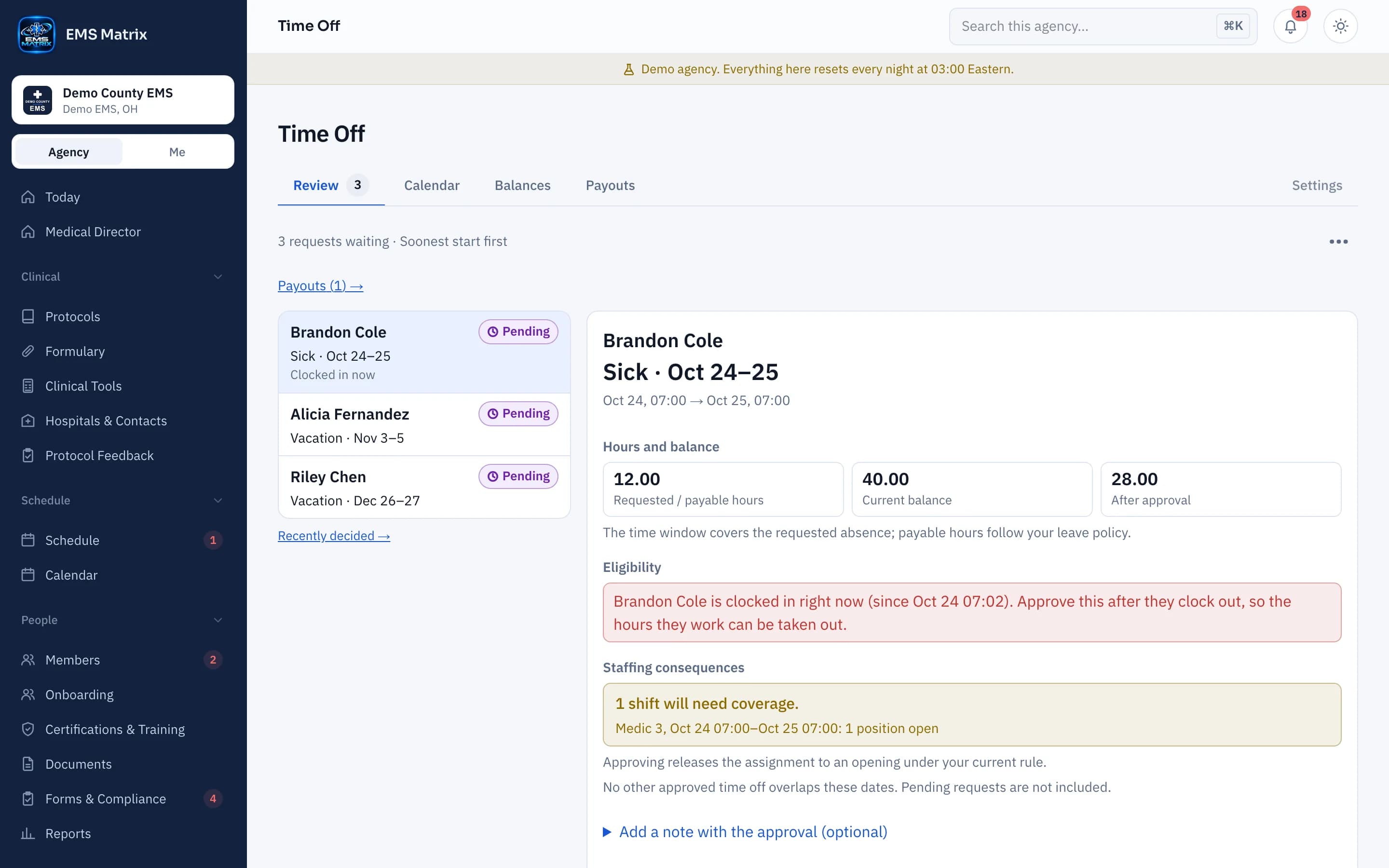
Task: Open the sidebar Calendar item
Action: point(123,575)
